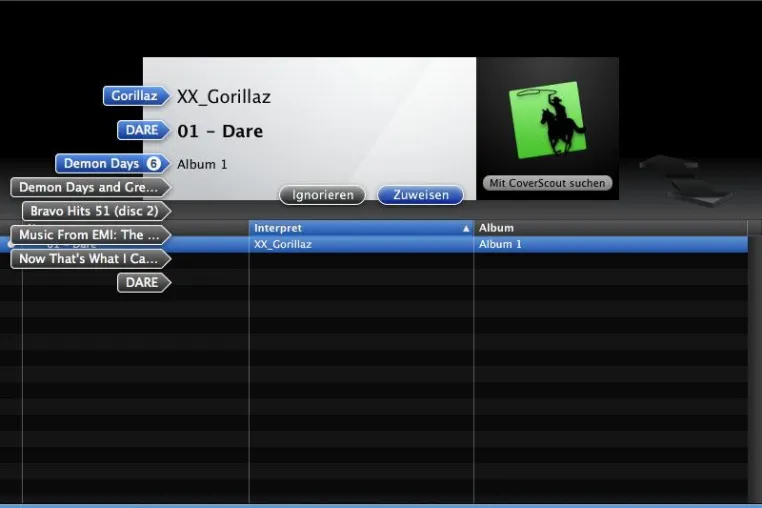The height and width of the screenshot is (508, 762).
Task: Pick the Demon Days and Gre... suggestion
Action: tap(90, 187)
